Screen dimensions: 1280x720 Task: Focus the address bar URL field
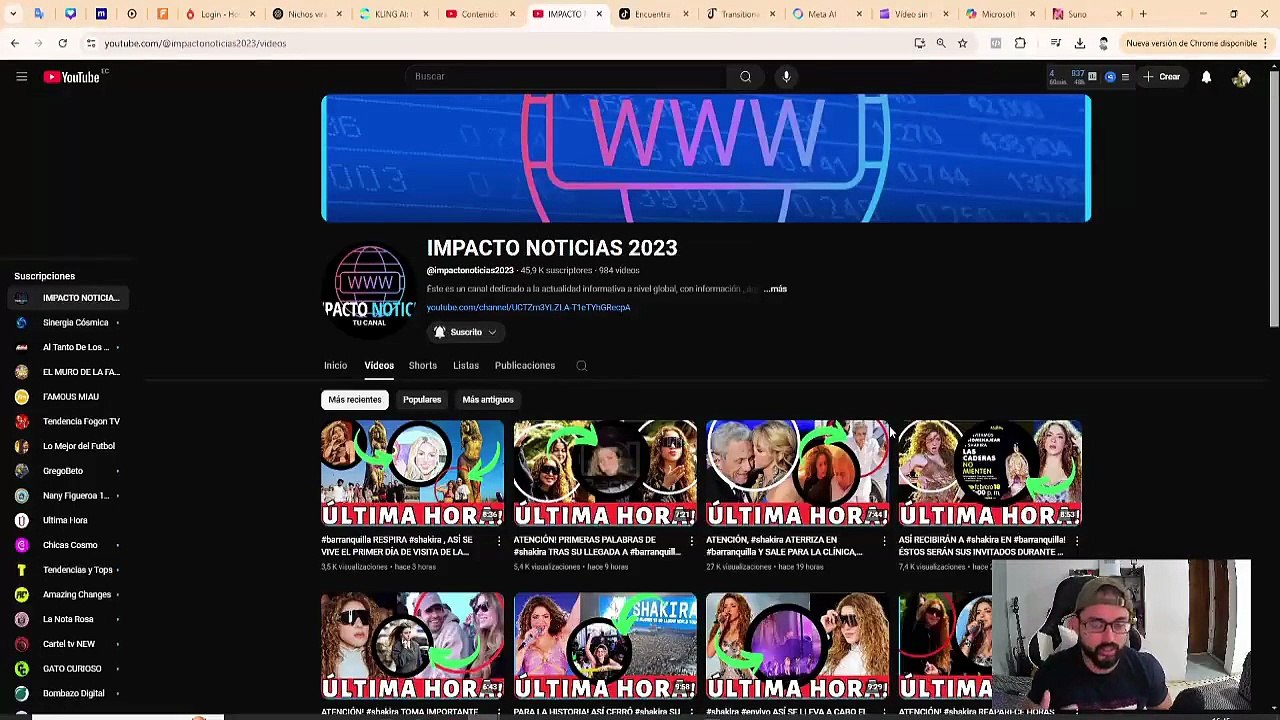coord(500,43)
